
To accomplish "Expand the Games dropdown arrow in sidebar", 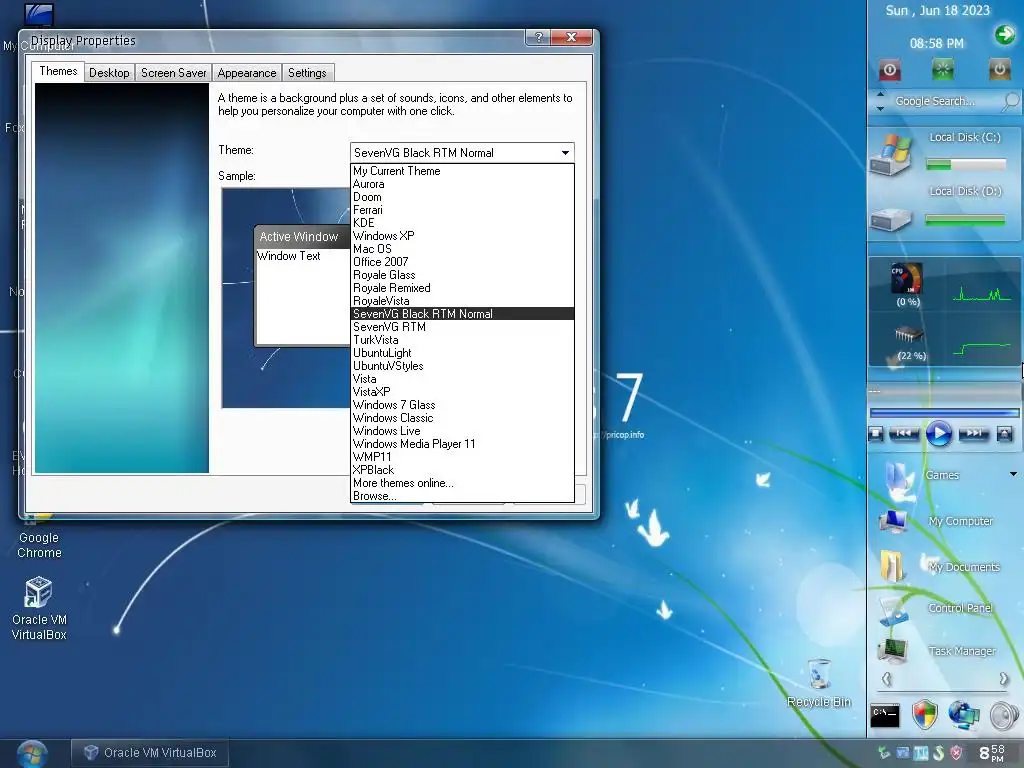I will click(1013, 474).
